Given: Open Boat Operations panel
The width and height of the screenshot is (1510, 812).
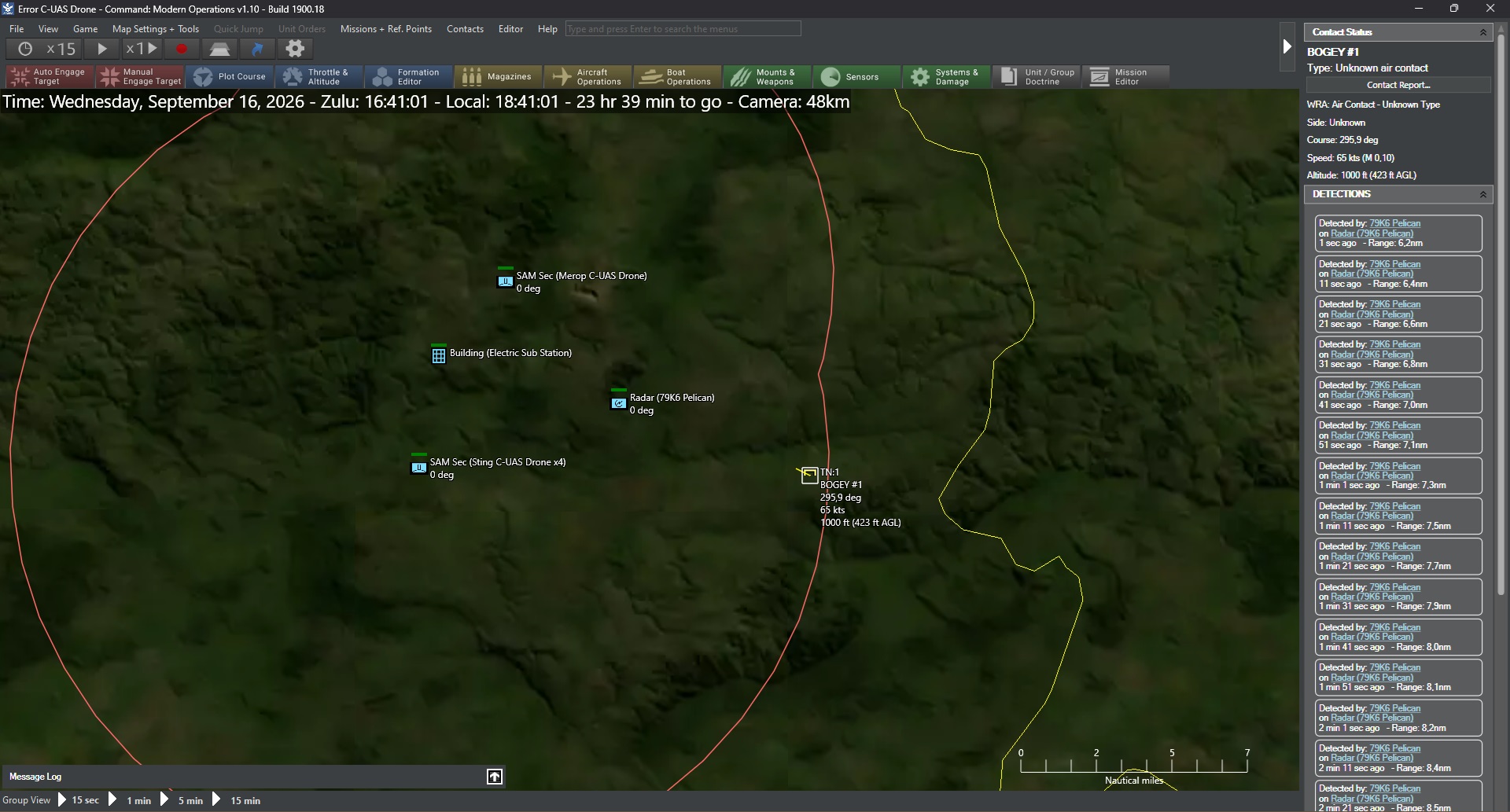Looking at the screenshot, I should [x=678, y=76].
